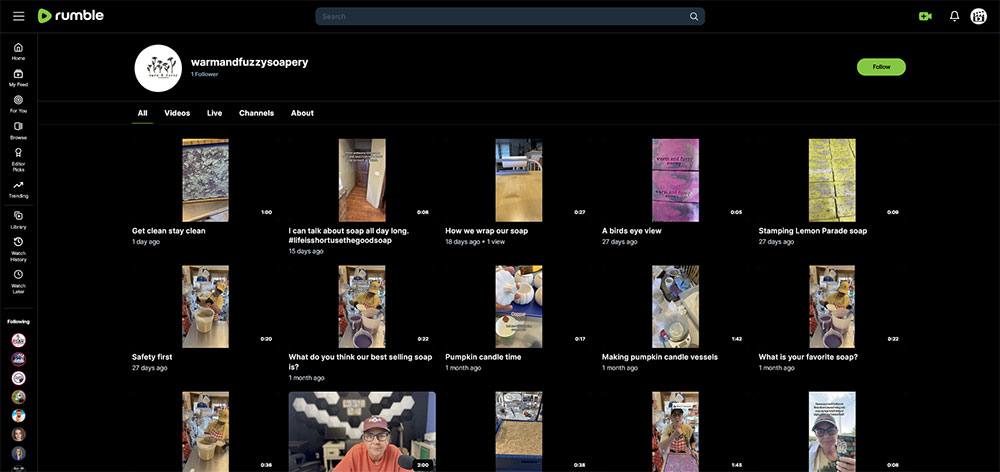1000x472 pixels.
Task: Open 'Safety first' video title
Action: (x=152, y=357)
